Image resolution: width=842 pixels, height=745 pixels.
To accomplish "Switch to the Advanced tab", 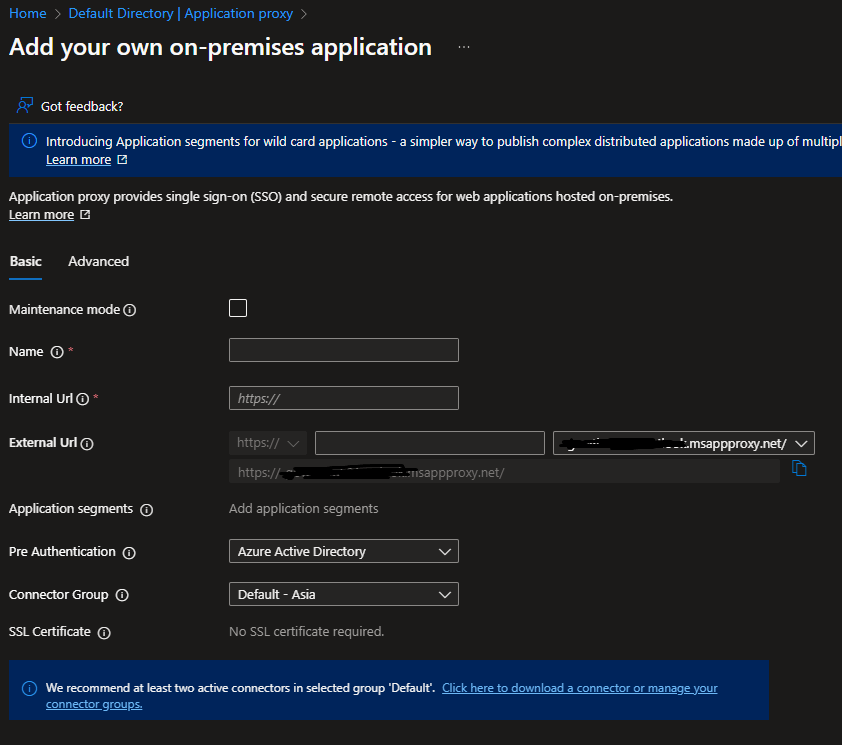I will (x=98, y=261).
